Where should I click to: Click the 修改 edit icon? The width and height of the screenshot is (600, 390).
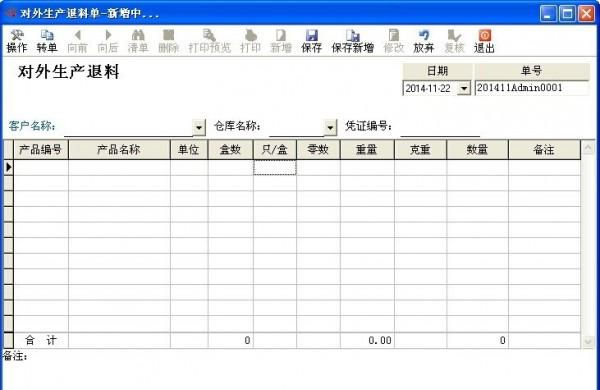[x=393, y=41]
